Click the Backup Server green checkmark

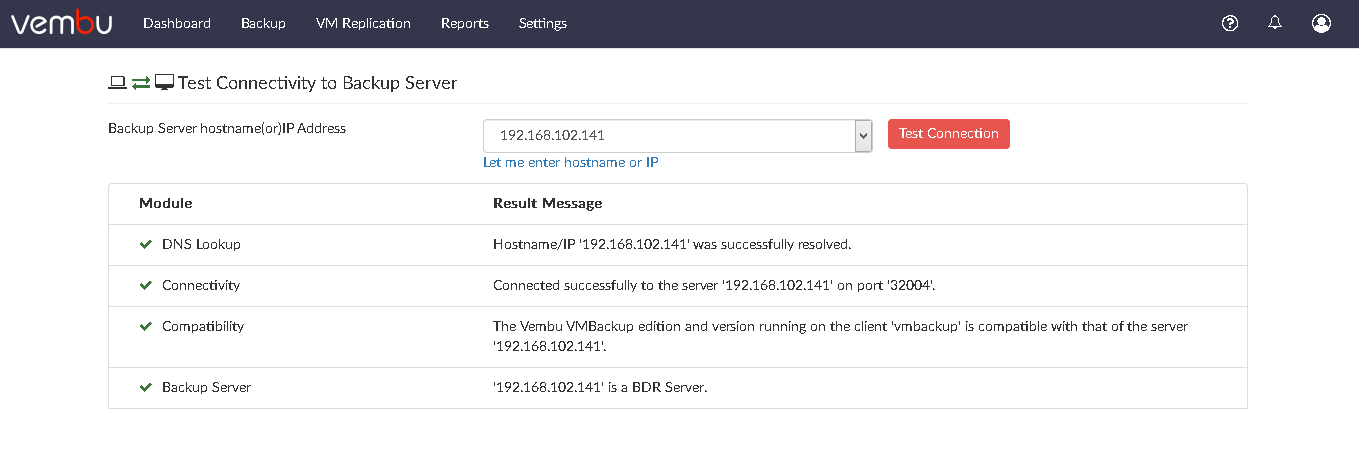click(146, 387)
